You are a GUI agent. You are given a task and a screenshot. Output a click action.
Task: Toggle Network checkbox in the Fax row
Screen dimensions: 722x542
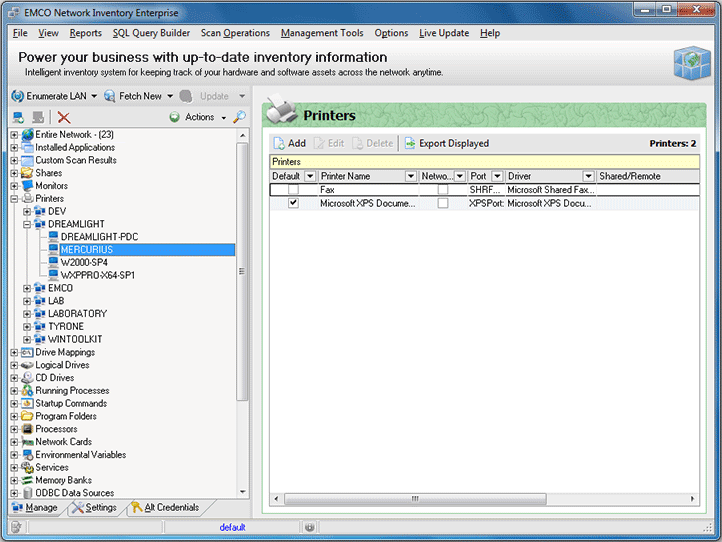pyautogui.click(x=442, y=189)
